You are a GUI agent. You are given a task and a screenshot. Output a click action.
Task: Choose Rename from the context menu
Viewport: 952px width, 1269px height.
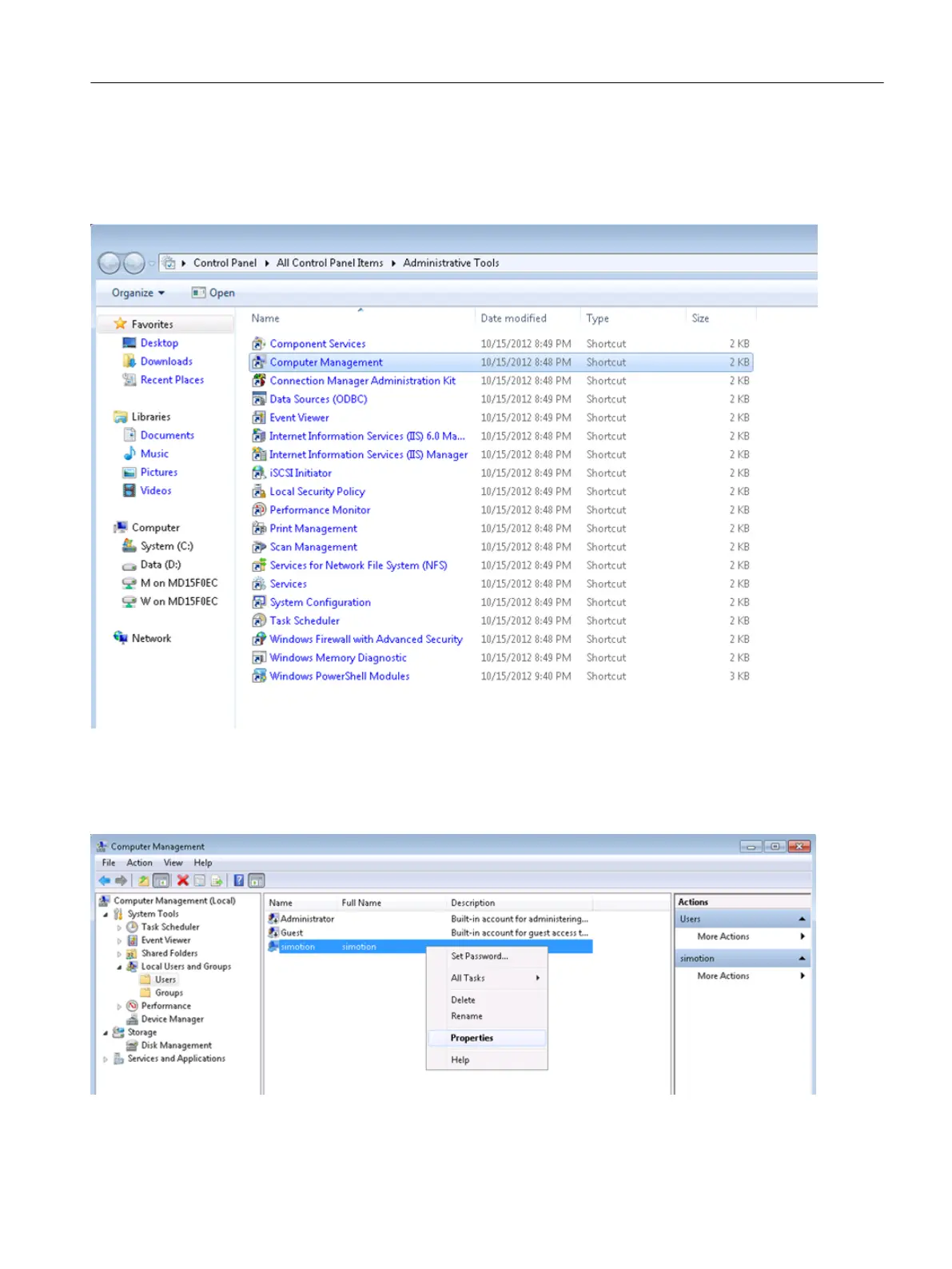pyautogui.click(x=487, y=1016)
